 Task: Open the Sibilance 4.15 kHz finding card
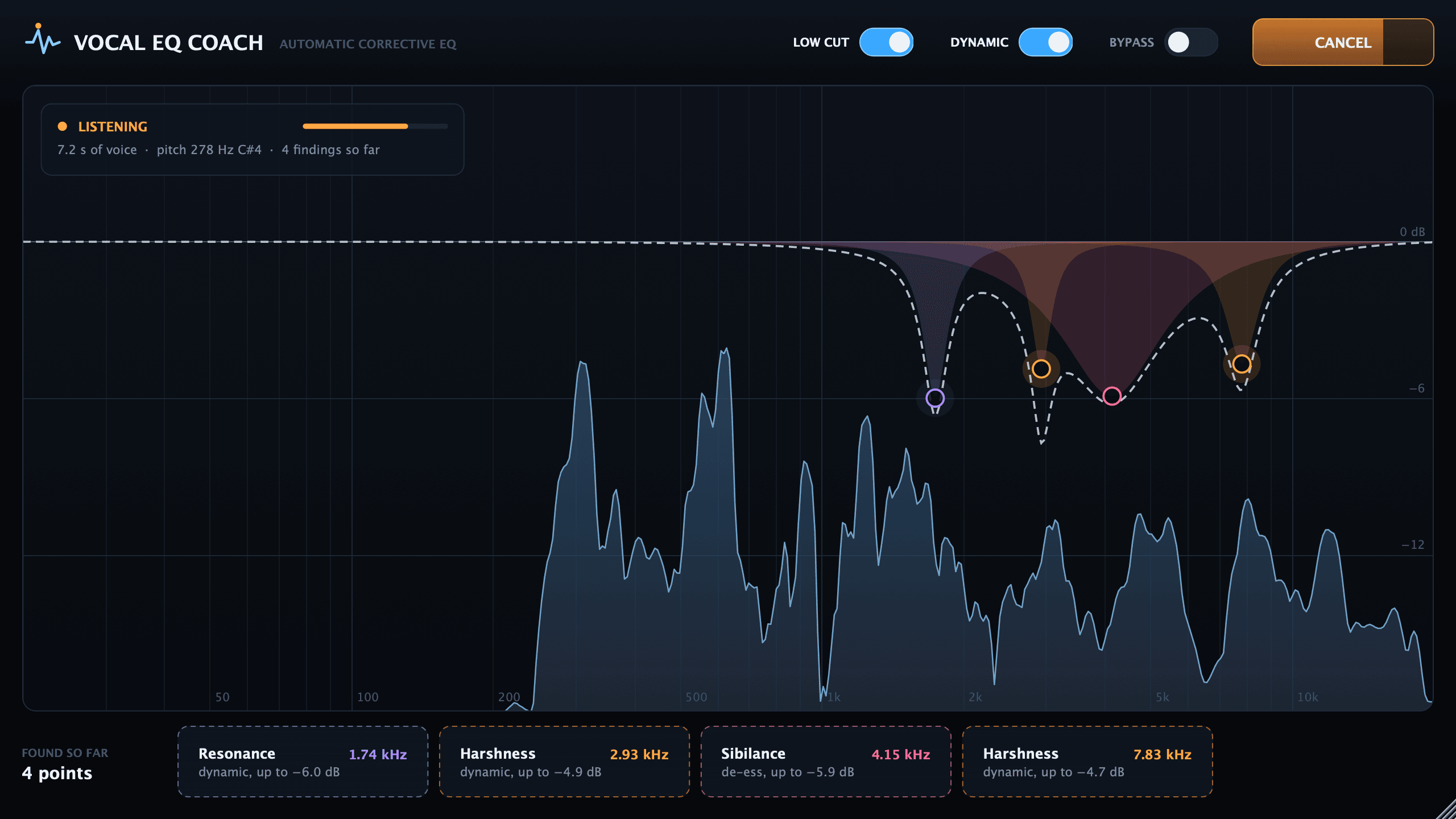[x=826, y=762]
